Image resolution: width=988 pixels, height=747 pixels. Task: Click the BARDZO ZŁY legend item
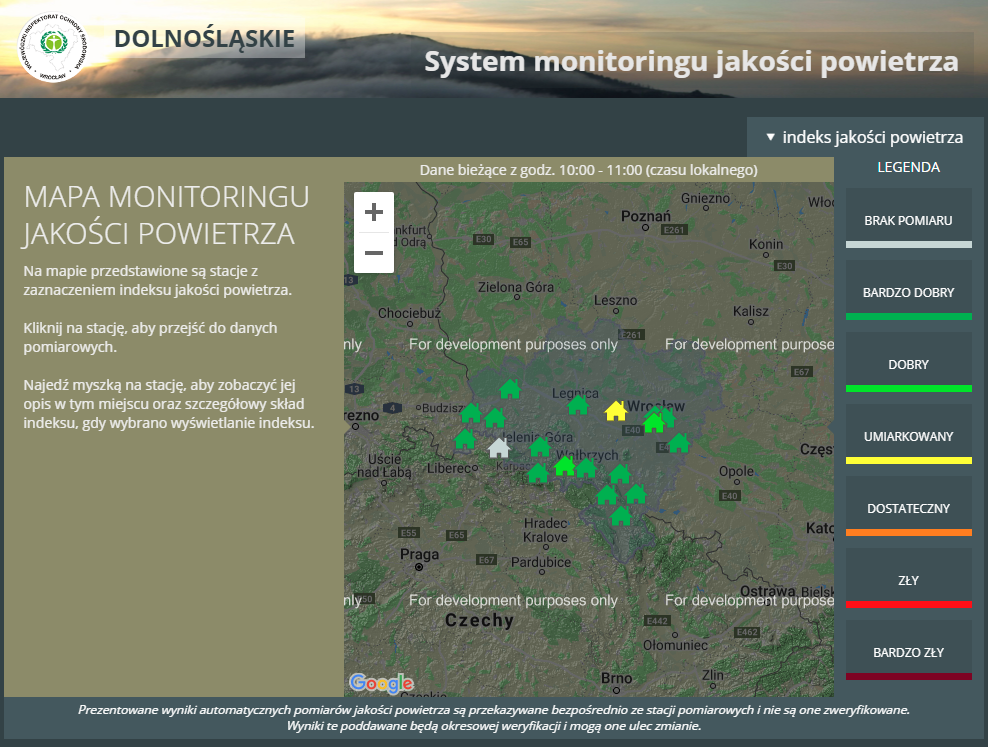point(908,652)
